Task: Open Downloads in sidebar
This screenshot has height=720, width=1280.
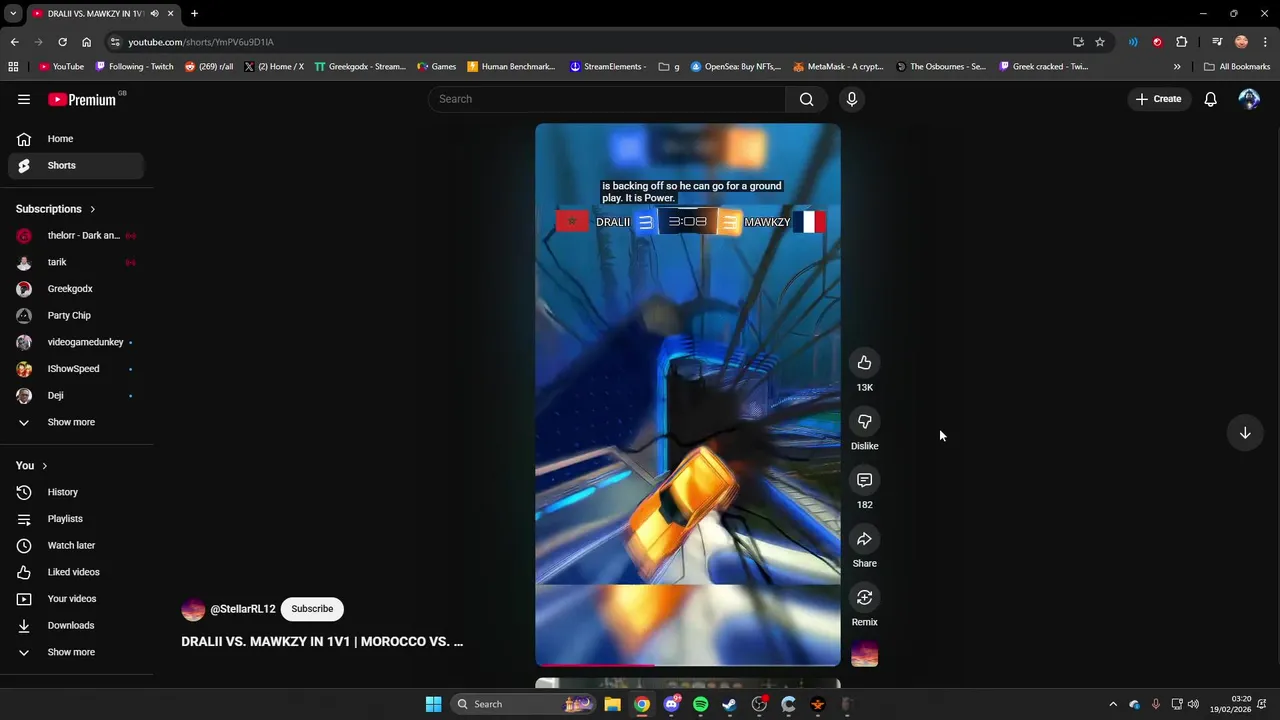Action: 76,625
